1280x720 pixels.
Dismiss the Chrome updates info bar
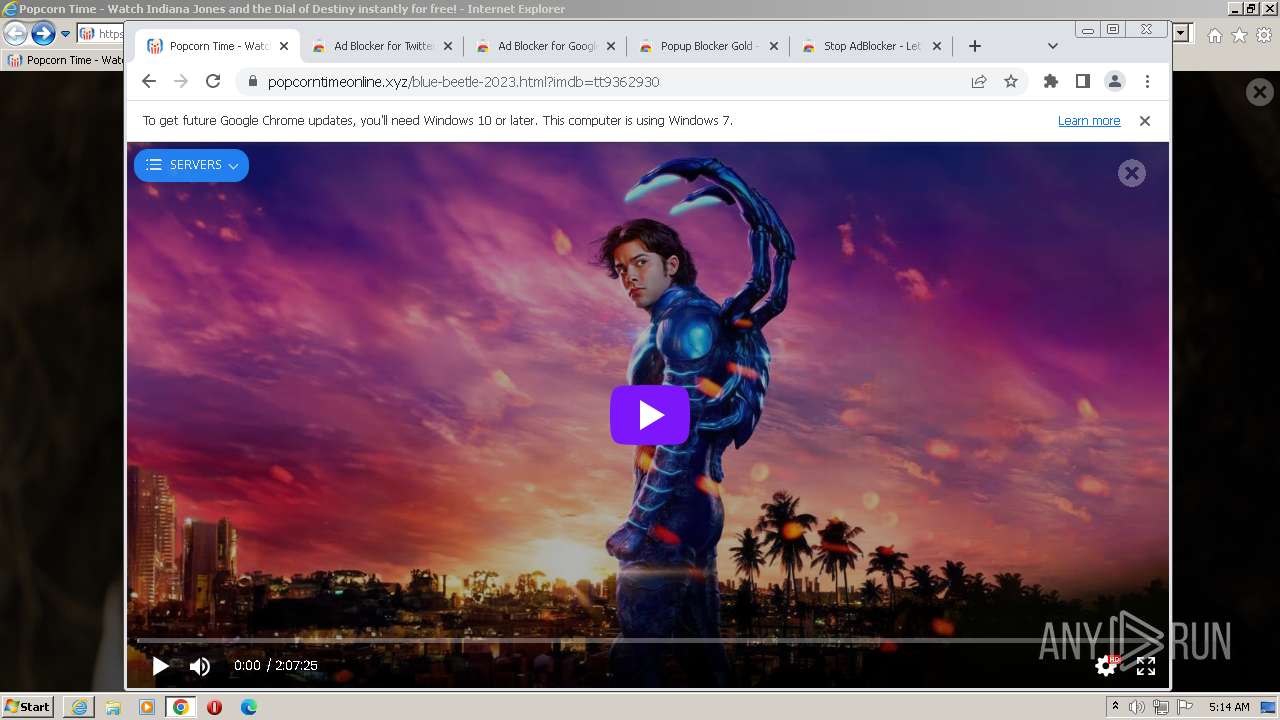point(1145,120)
